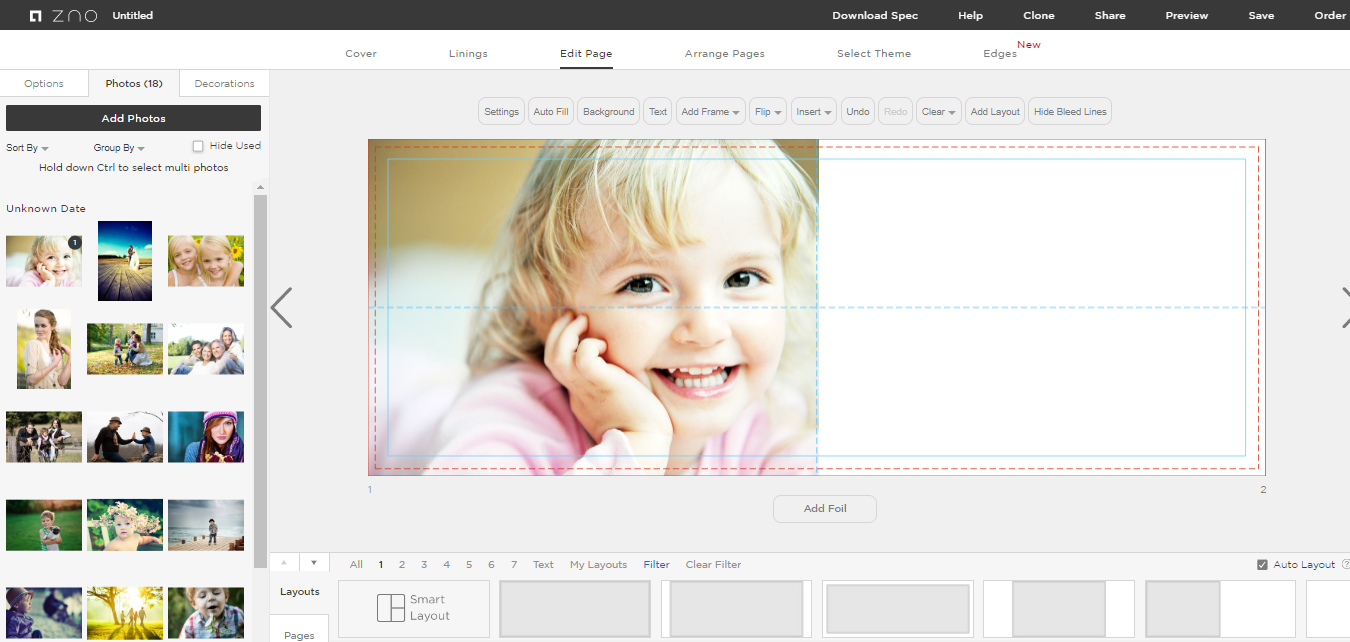Auto Fill the page with photos

(x=550, y=111)
